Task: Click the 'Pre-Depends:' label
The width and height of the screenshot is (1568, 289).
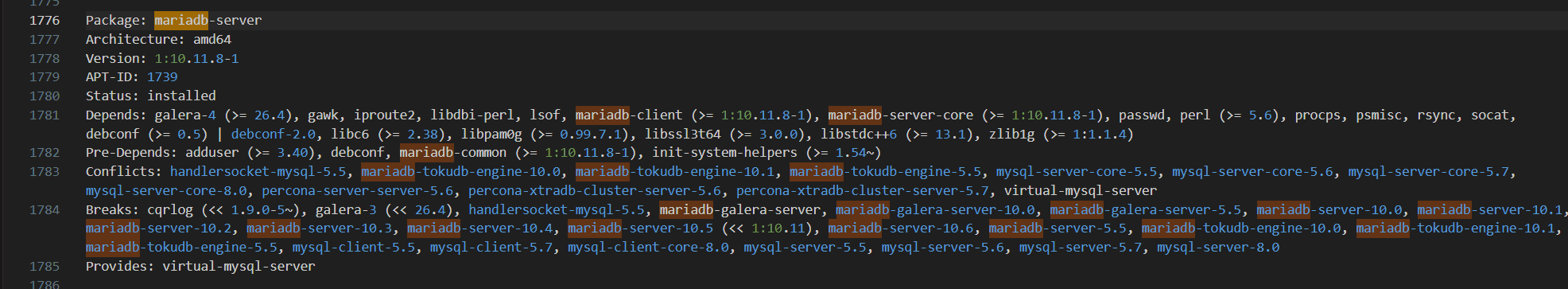Action: tap(132, 153)
